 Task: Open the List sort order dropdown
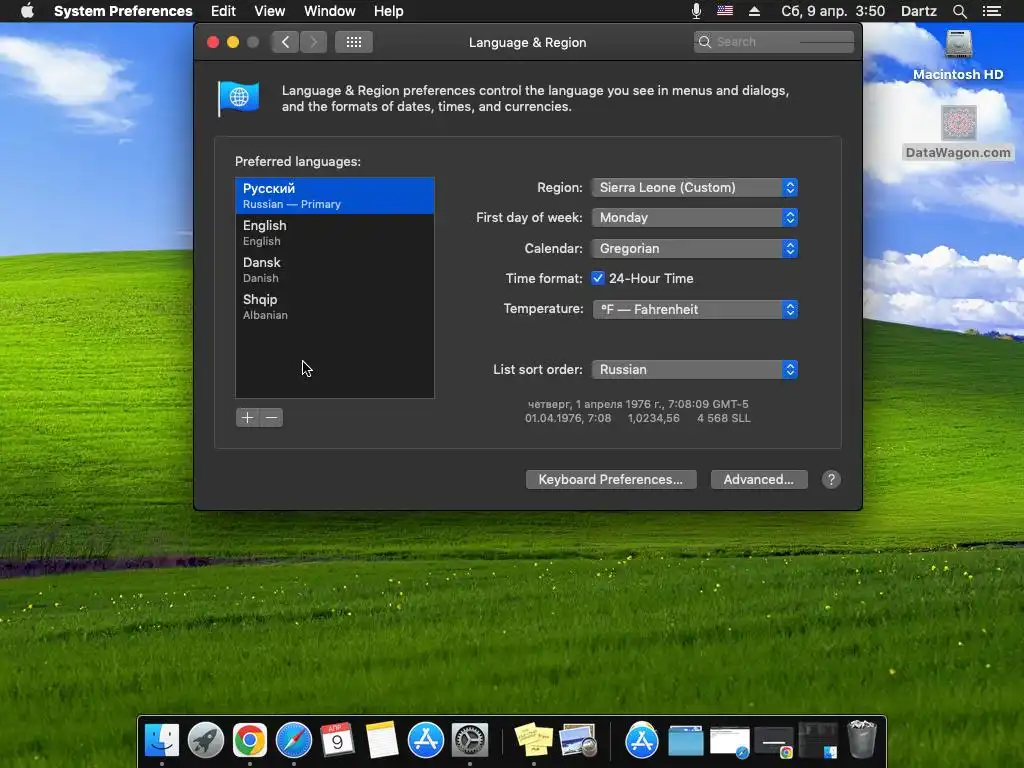point(695,369)
